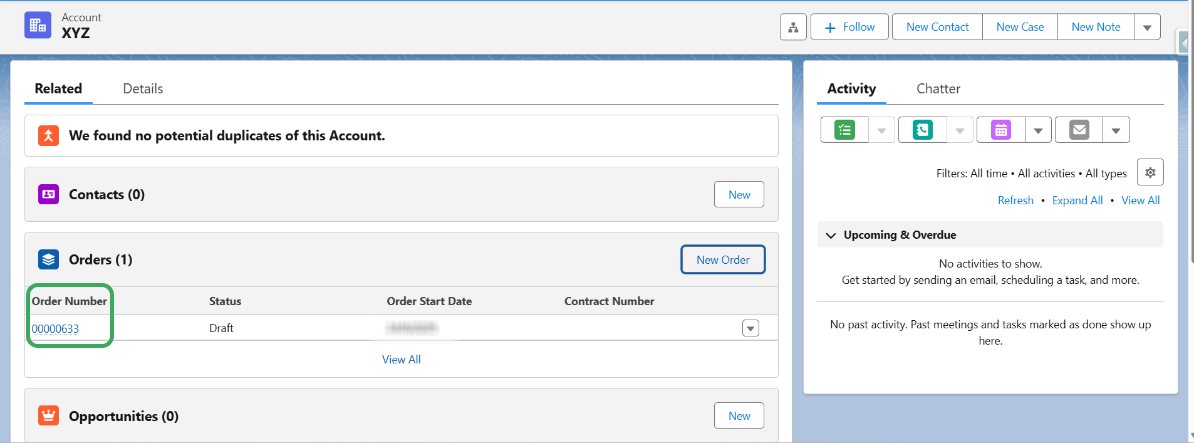Click the New Task icon button
This screenshot has width=1194, height=443.
[x=845, y=130]
